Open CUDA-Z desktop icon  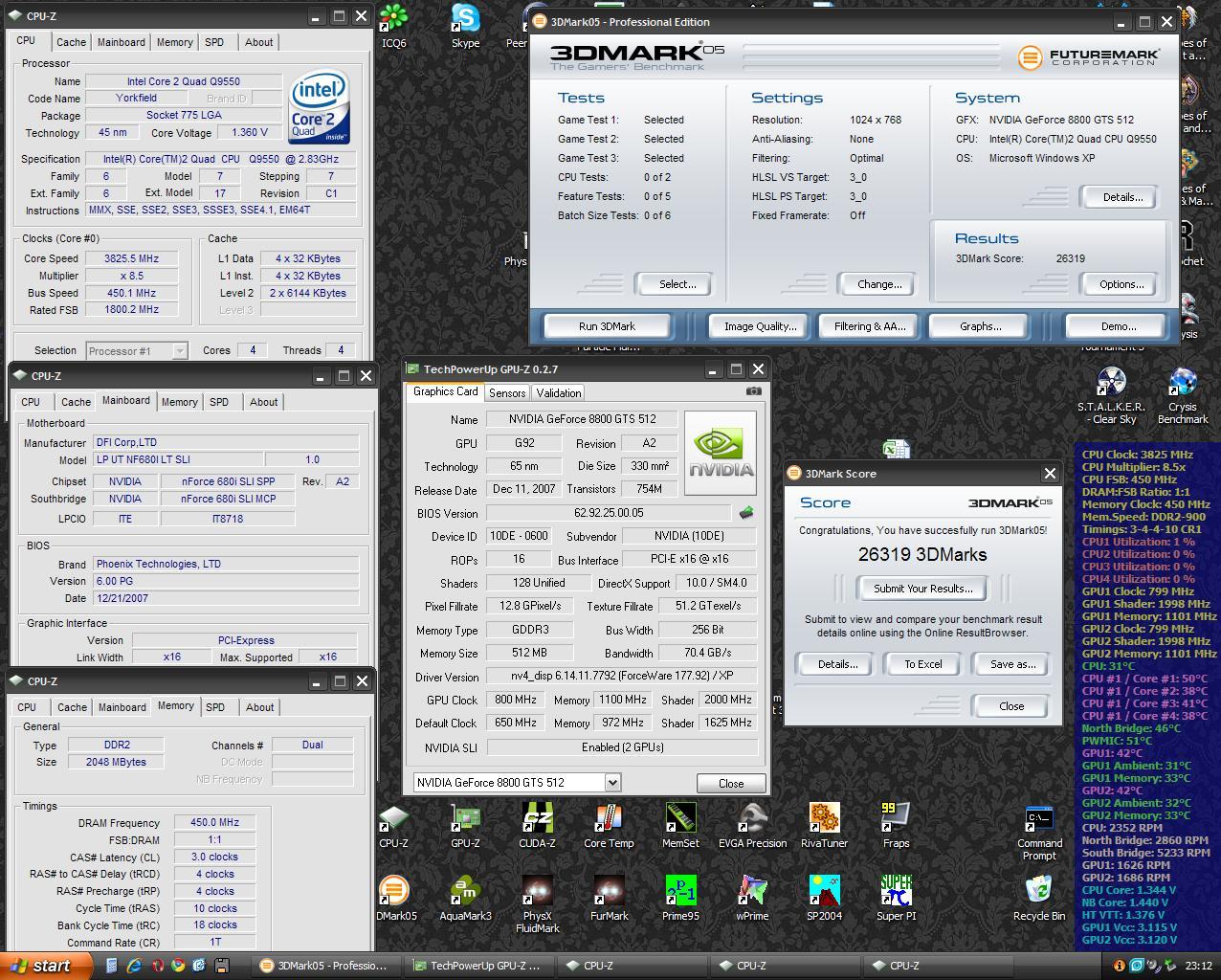coord(537,826)
